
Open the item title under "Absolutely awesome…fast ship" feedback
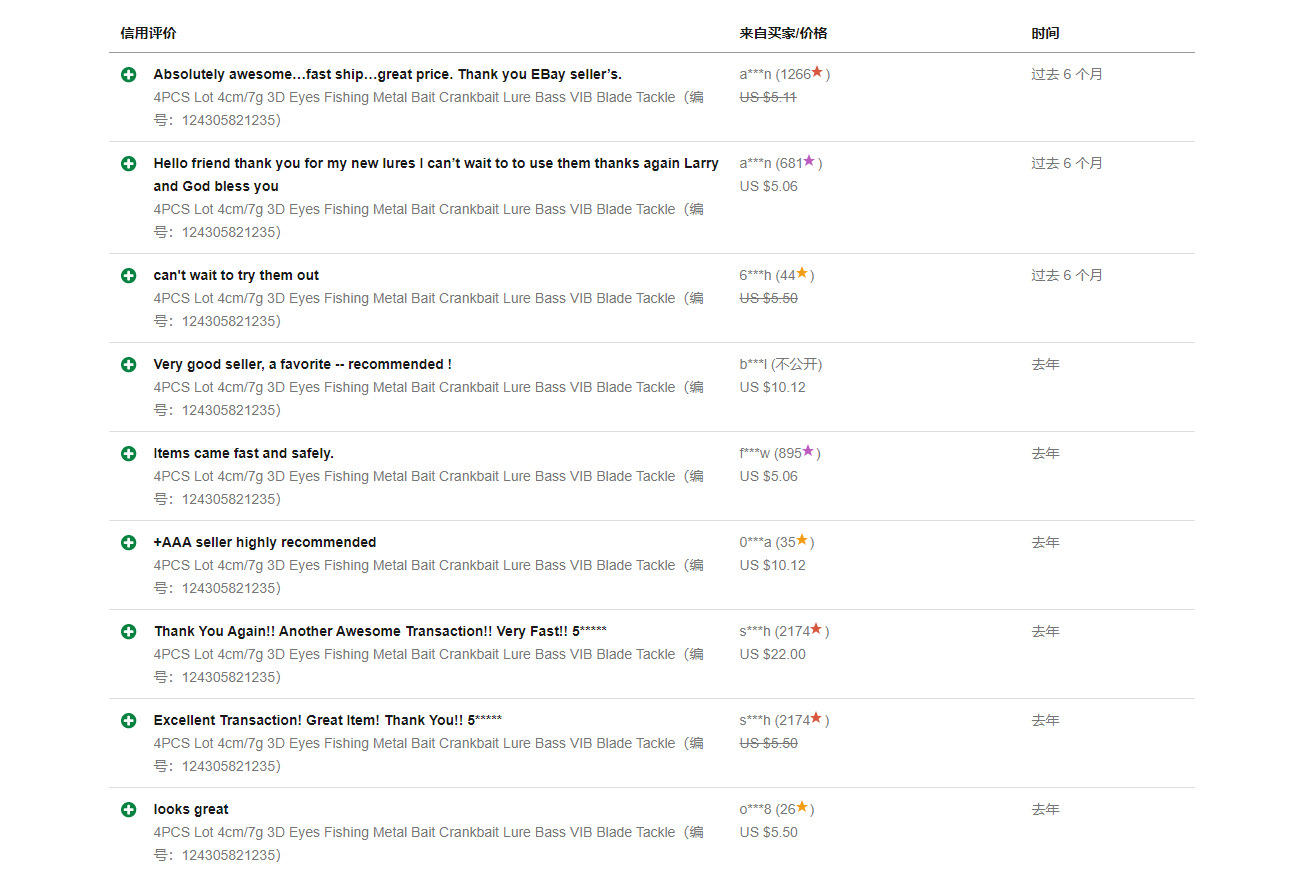click(x=428, y=109)
